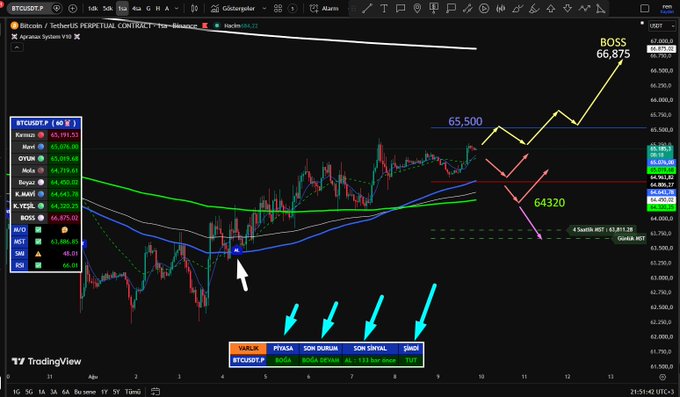
Task: Select the arrow down marker tool
Action: (x=567, y=8)
